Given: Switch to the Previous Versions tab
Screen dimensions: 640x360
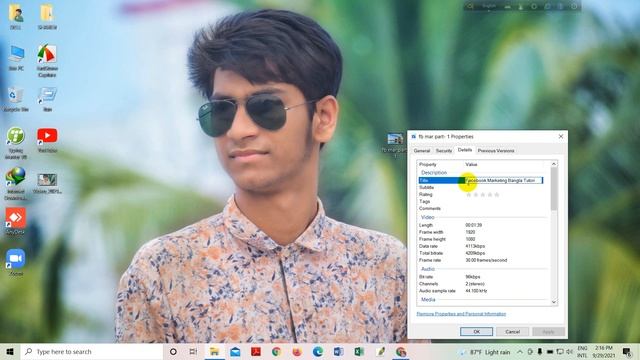Looking at the screenshot, I should point(496,151).
